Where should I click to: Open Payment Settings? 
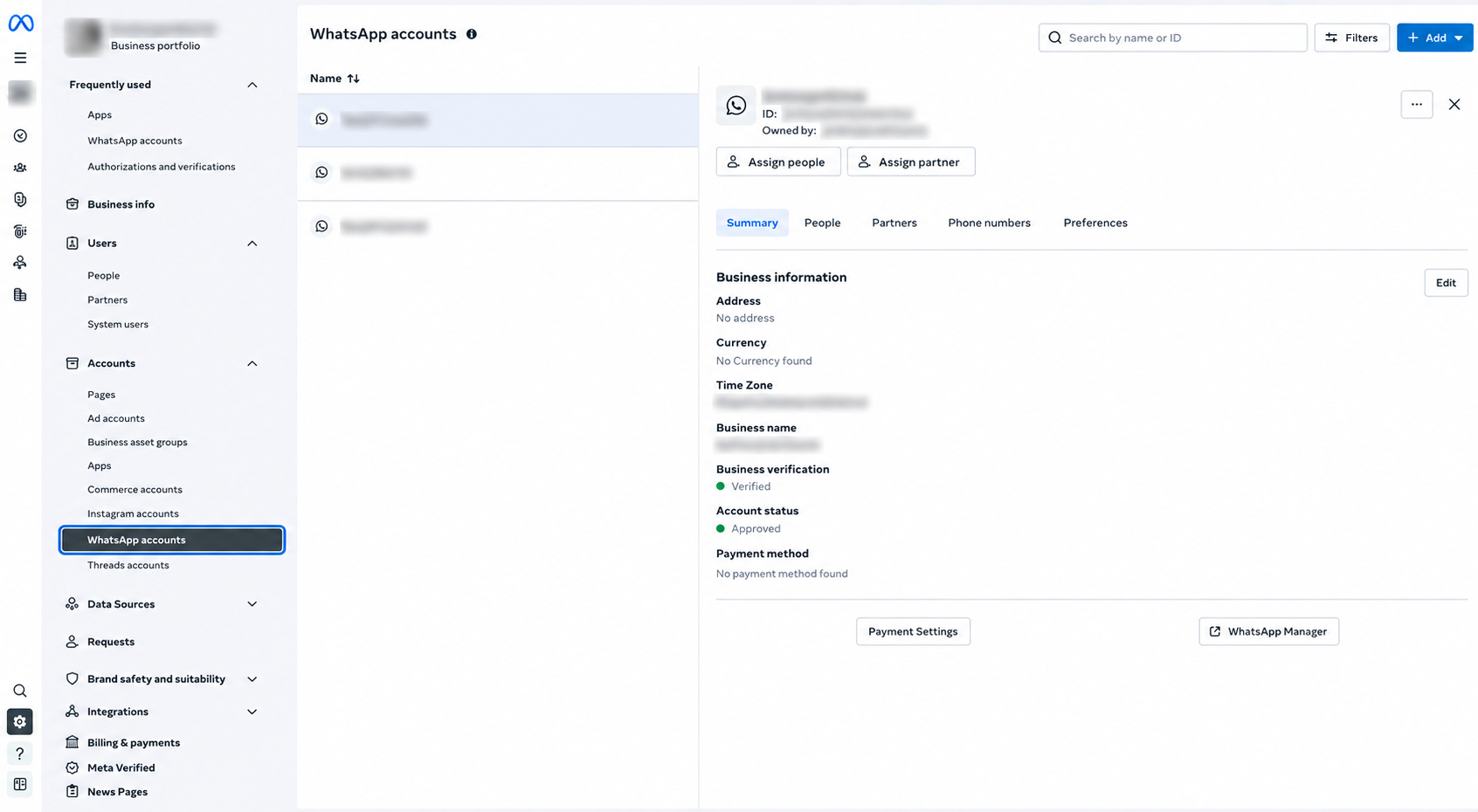tap(913, 631)
